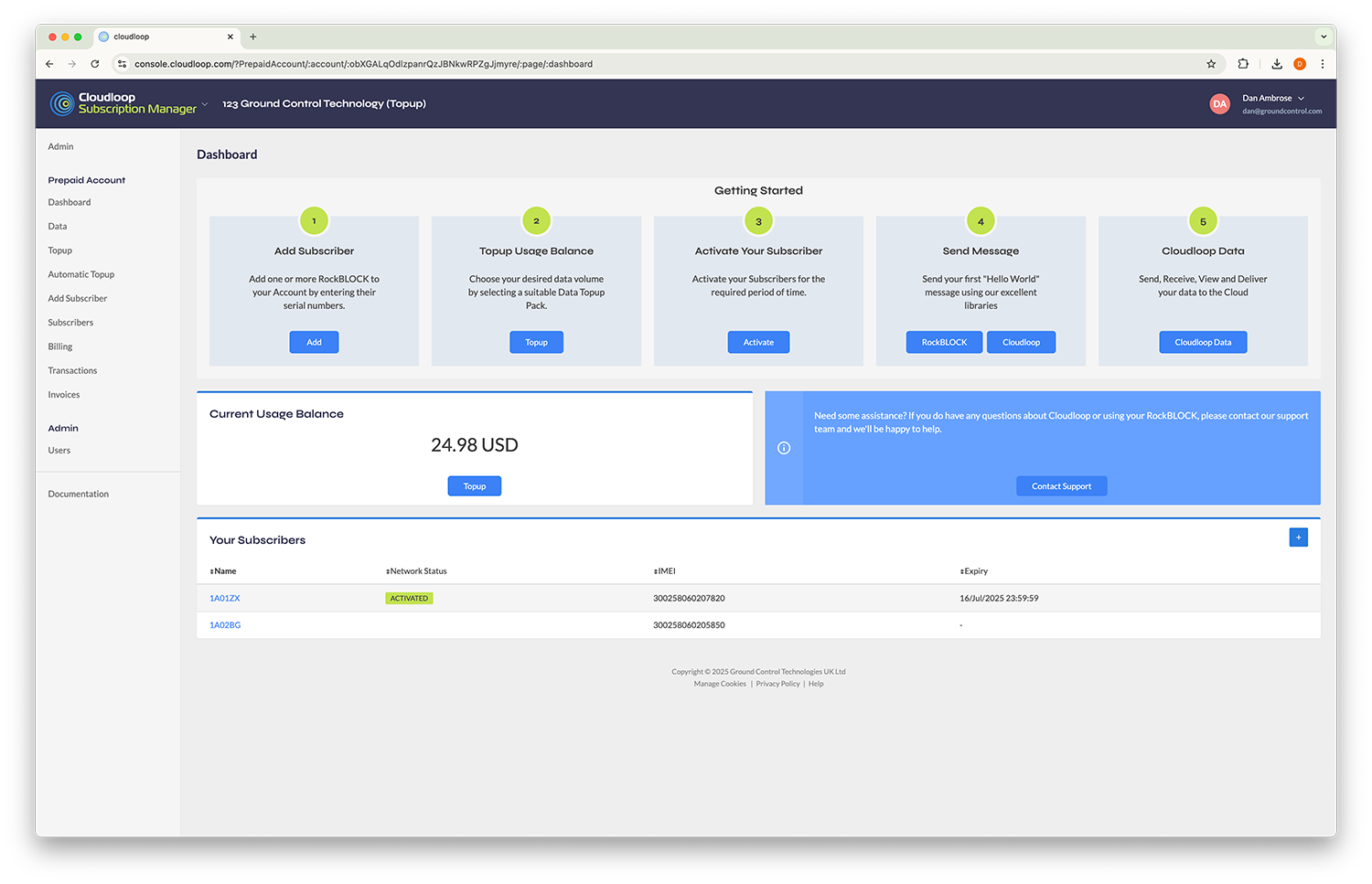Click the 24.98 USD balance value
1372x884 pixels.
pos(475,445)
